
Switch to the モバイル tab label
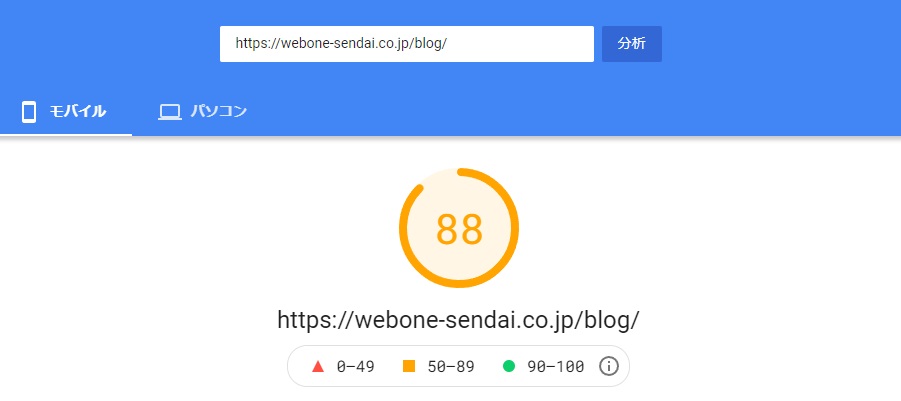pyautogui.click(x=78, y=111)
